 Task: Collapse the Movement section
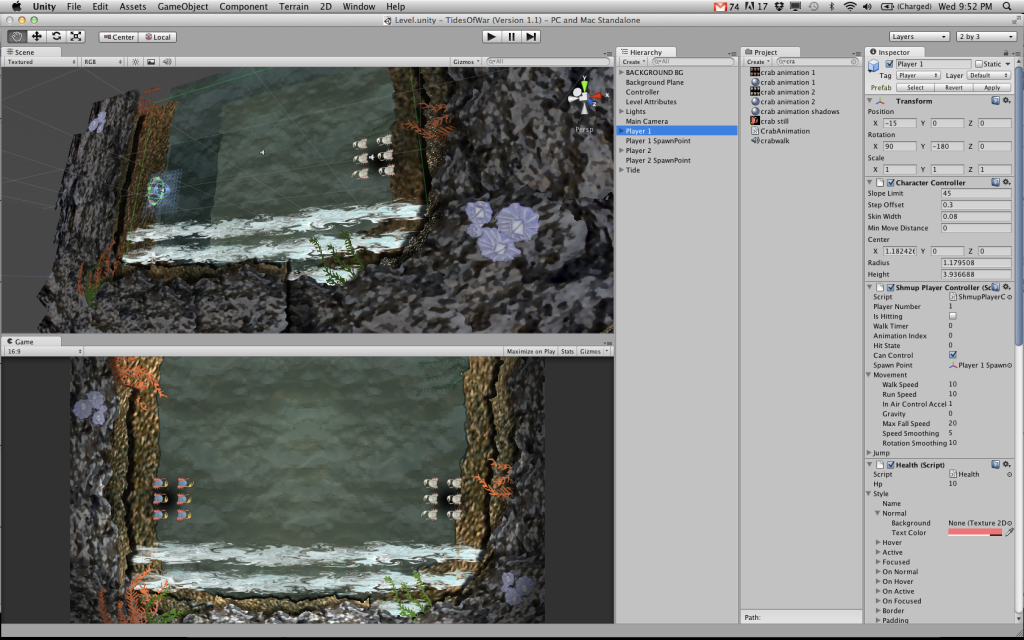(869, 375)
